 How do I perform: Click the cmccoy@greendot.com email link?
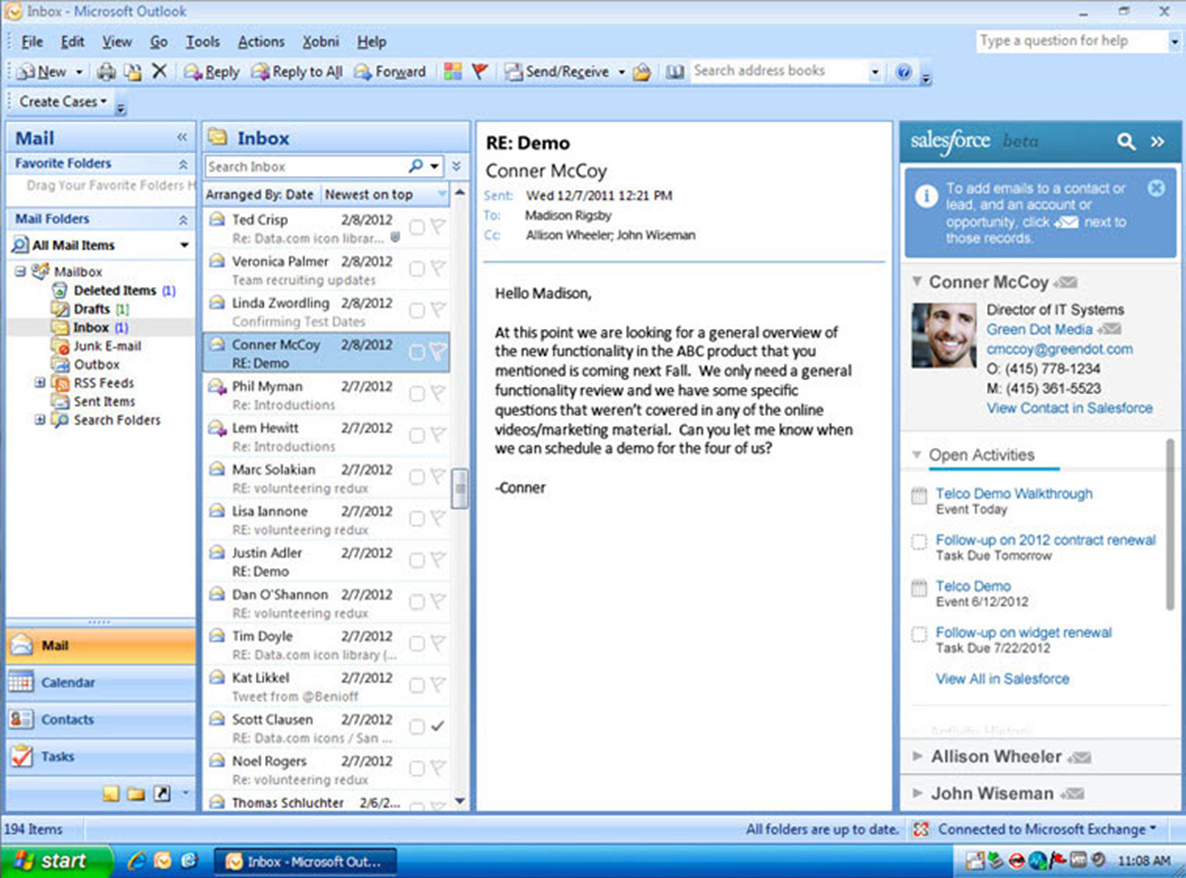tap(1059, 349)
